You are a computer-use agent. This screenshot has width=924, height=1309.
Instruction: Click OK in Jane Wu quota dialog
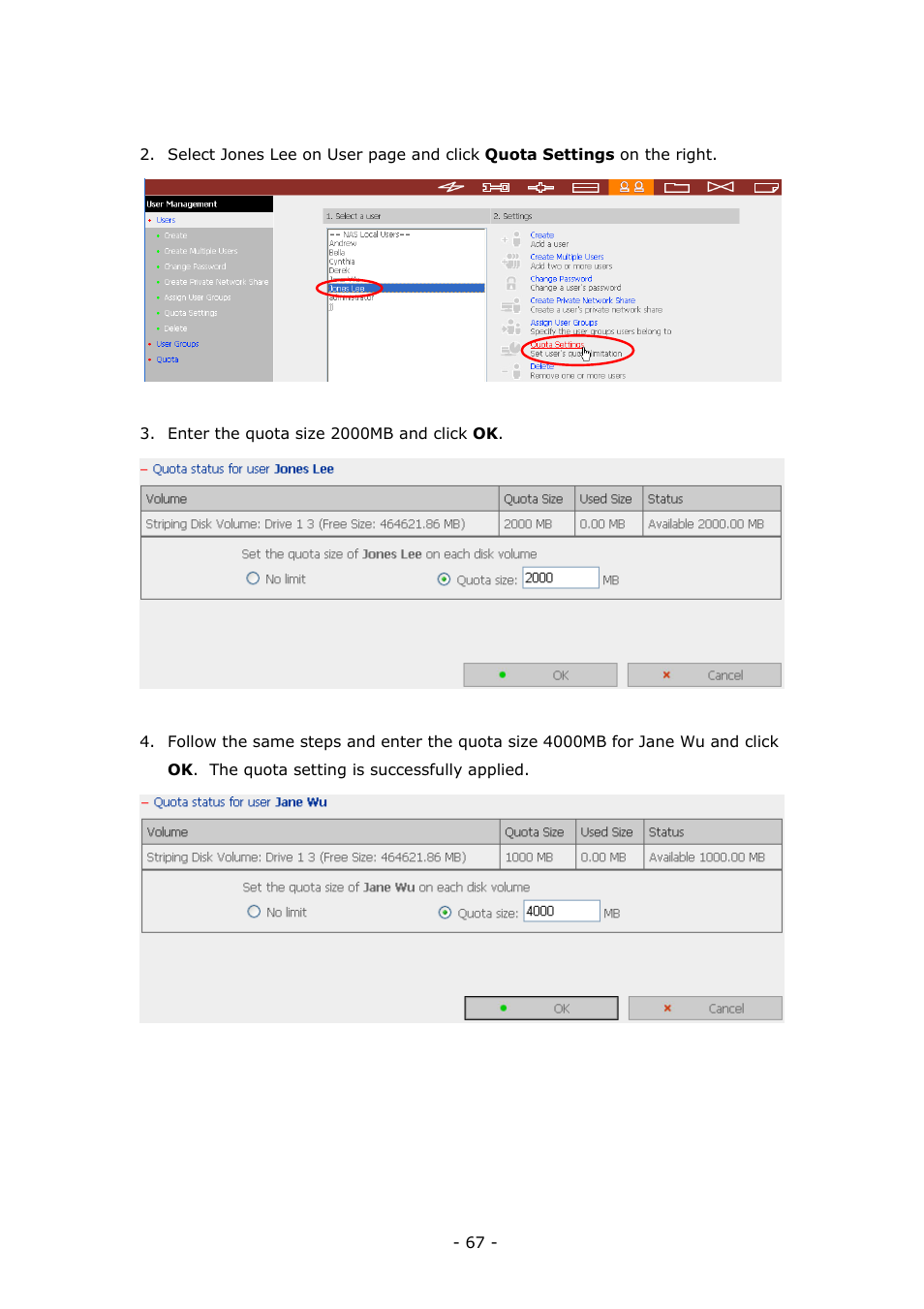point(541,1009)
